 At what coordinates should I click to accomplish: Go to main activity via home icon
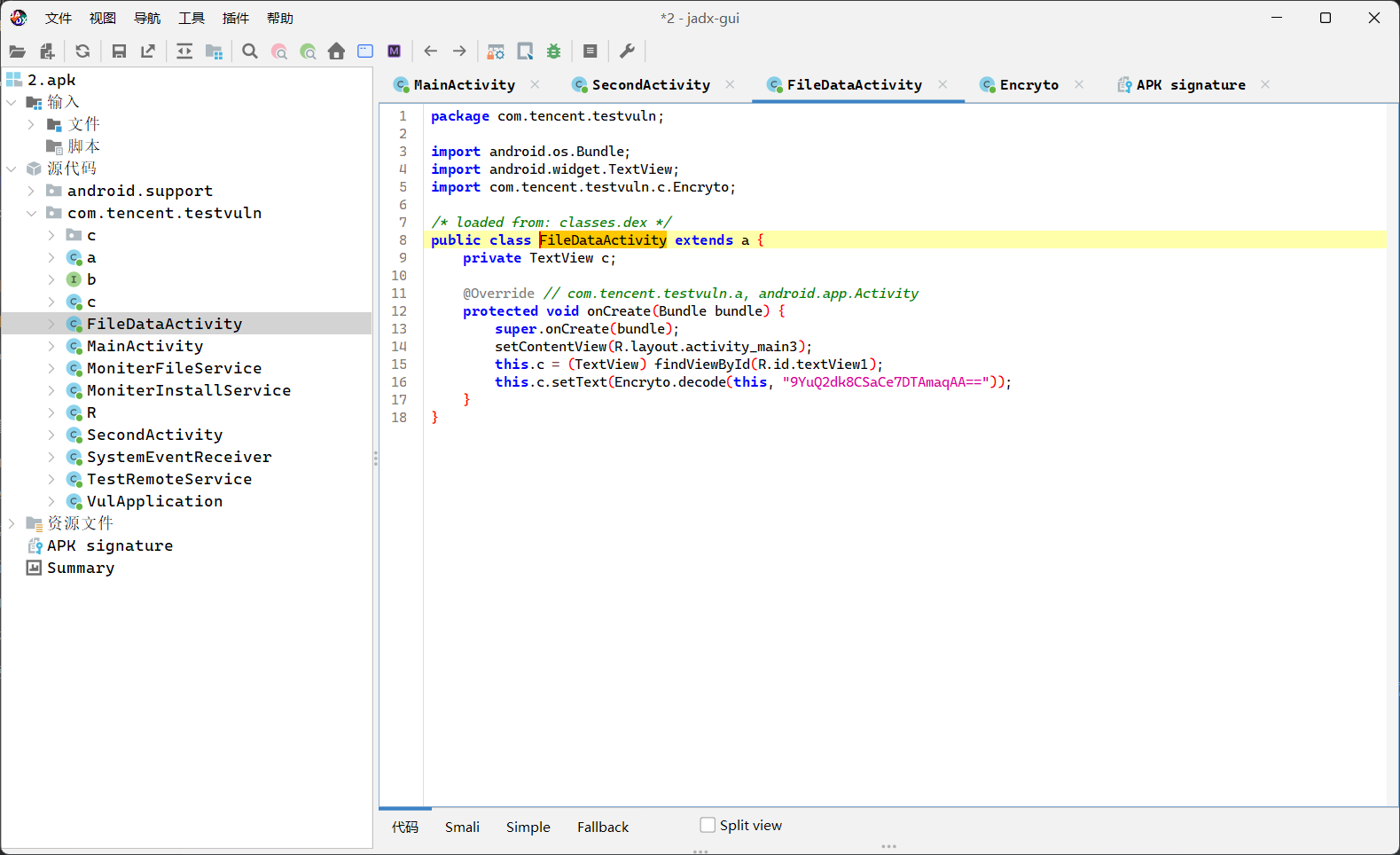336,51
